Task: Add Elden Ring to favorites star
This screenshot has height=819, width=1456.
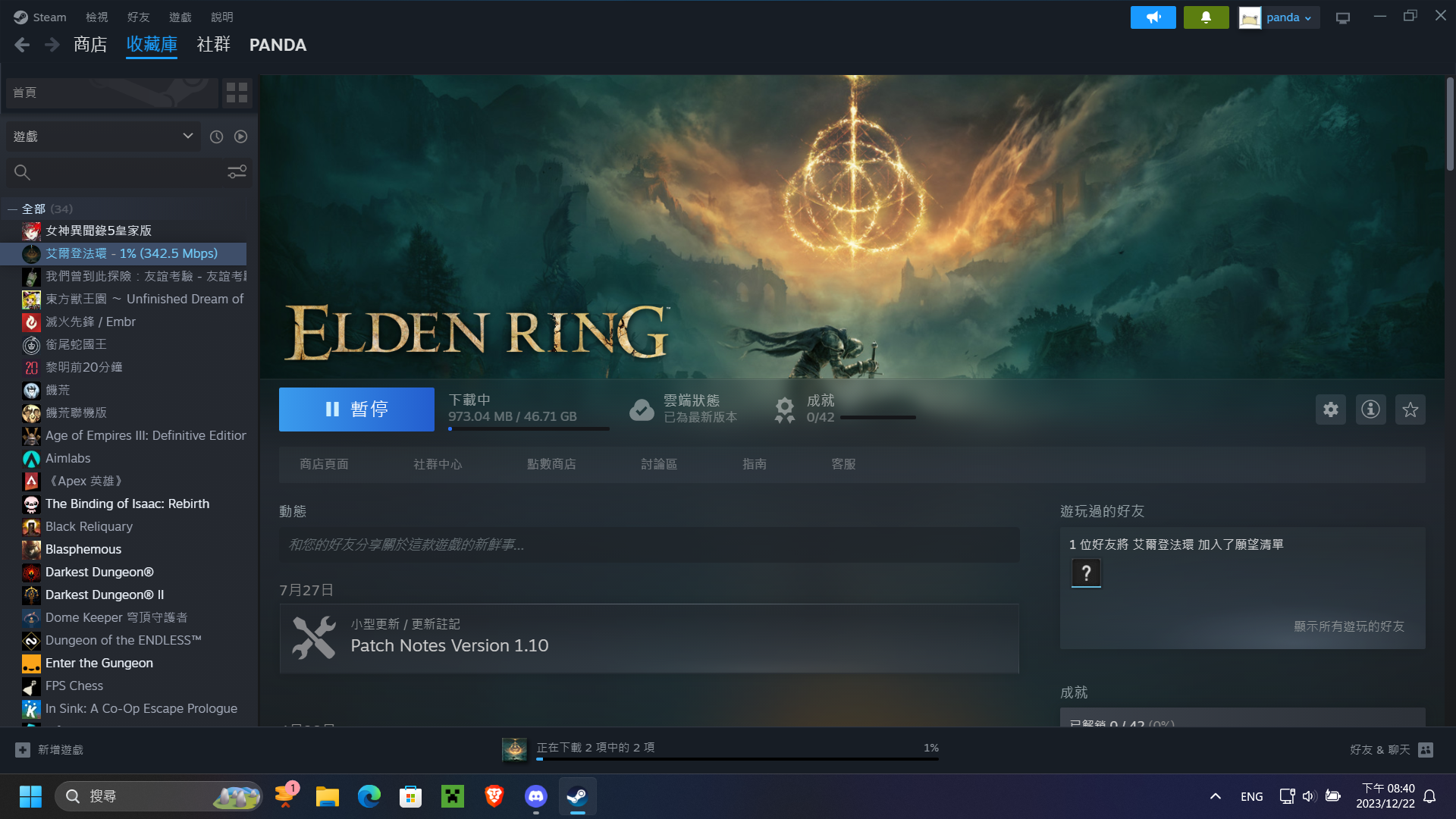Action: (x=1410, y=409)
